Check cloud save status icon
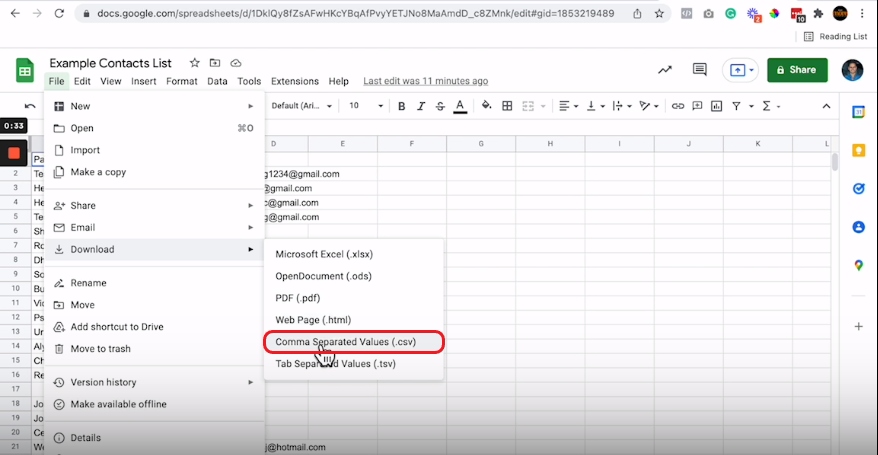The image size is (878, 455). click(x=236, y=63)
